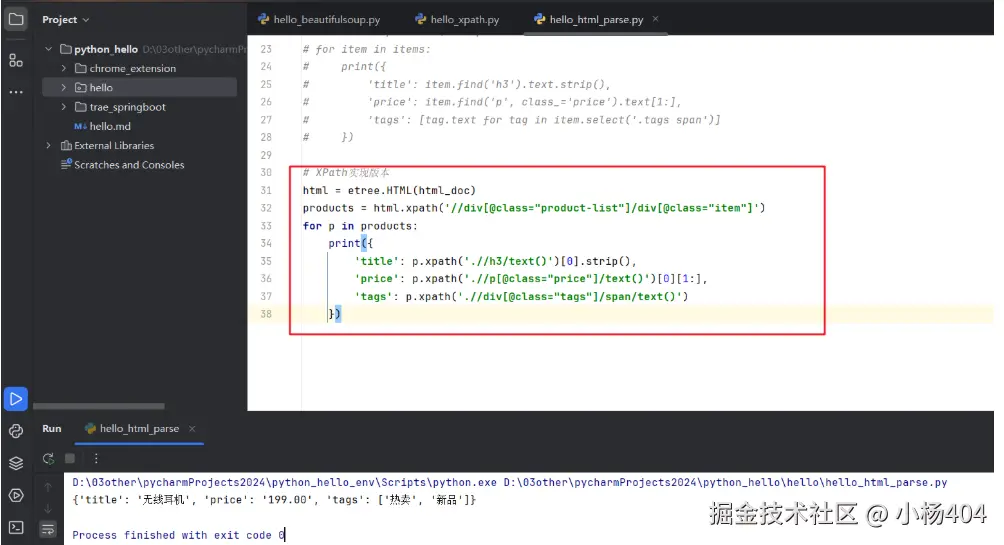The height and width of the screenshot is (545, 1004).
Task: Click the 'tags' xpath line 37
Action: coord(521,297)
